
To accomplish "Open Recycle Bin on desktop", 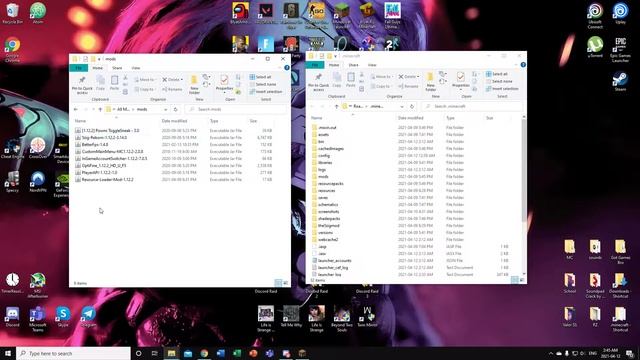I will [x=13, y=13].
